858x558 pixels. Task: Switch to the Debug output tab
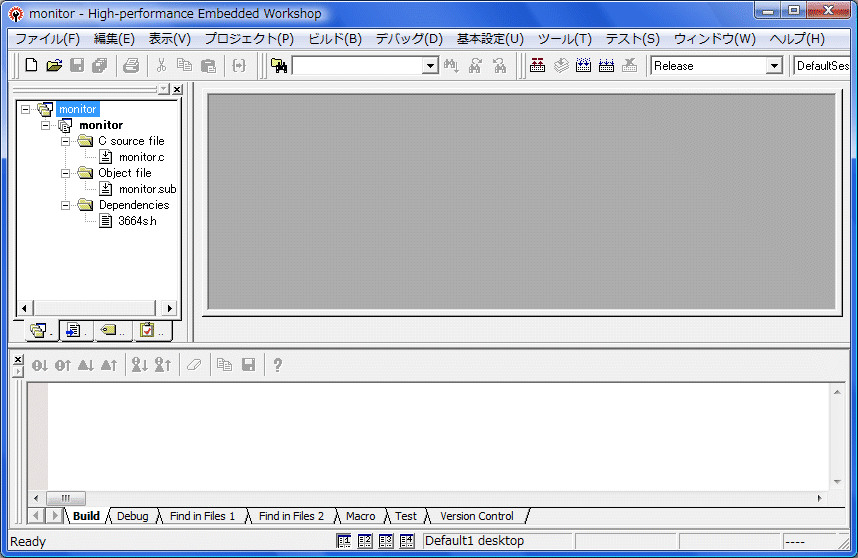(132, 516)
